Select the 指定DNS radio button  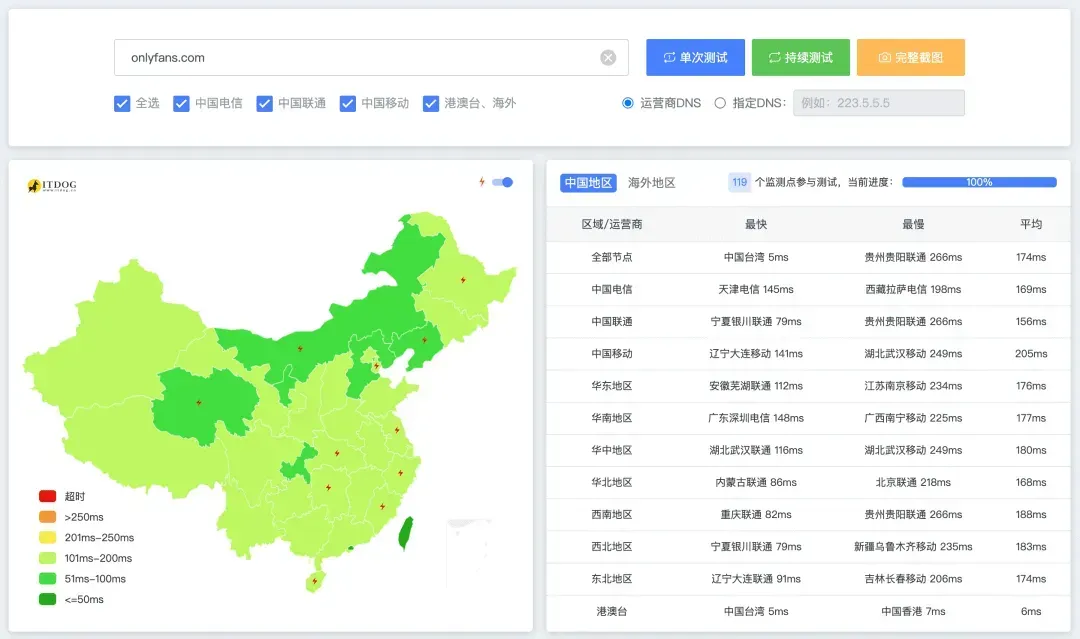pyautogui.click(x=720, y=103)
